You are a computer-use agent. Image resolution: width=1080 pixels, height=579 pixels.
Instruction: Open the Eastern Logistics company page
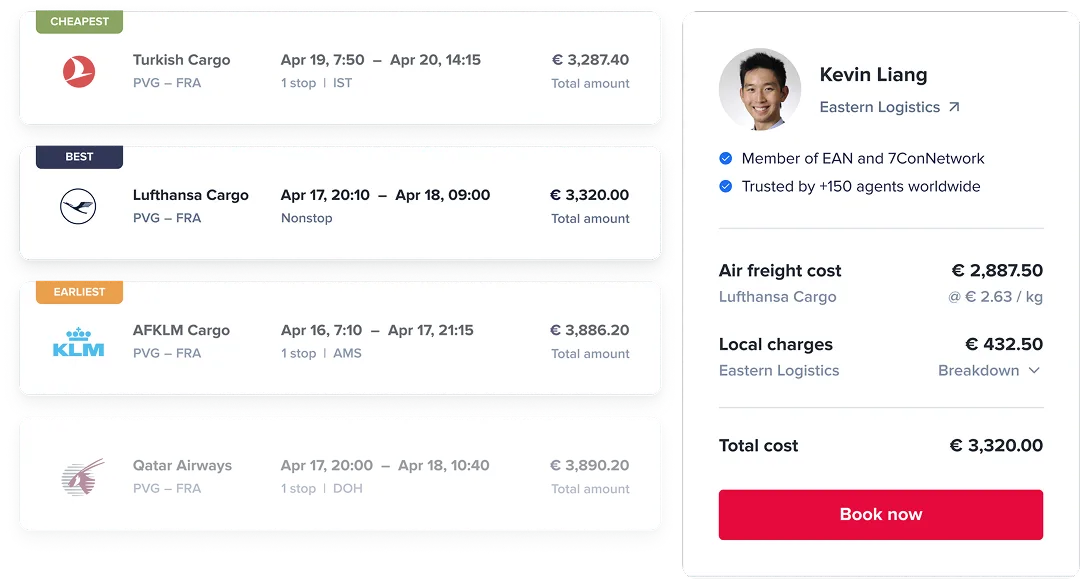point(878,106)
